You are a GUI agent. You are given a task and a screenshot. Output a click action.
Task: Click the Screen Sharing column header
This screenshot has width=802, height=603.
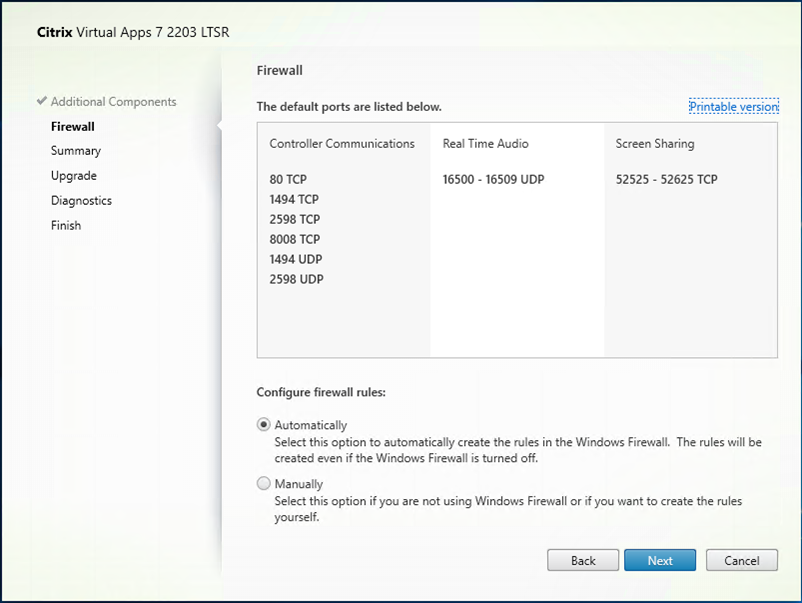click(x=655, y=144)
